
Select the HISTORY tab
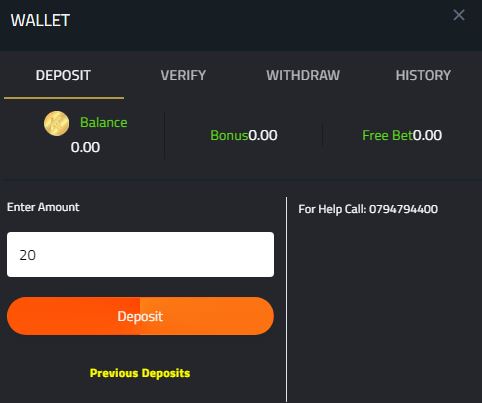click(423, 75)
